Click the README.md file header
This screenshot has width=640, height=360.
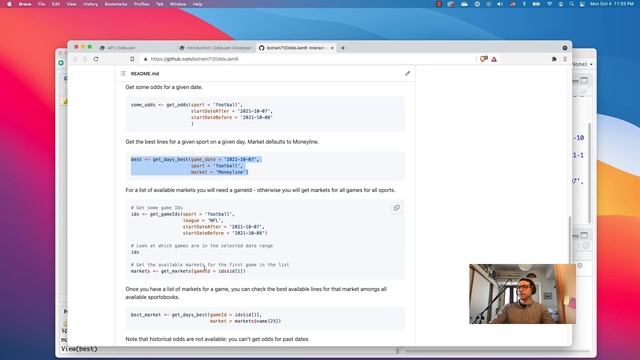click(145, 74)
